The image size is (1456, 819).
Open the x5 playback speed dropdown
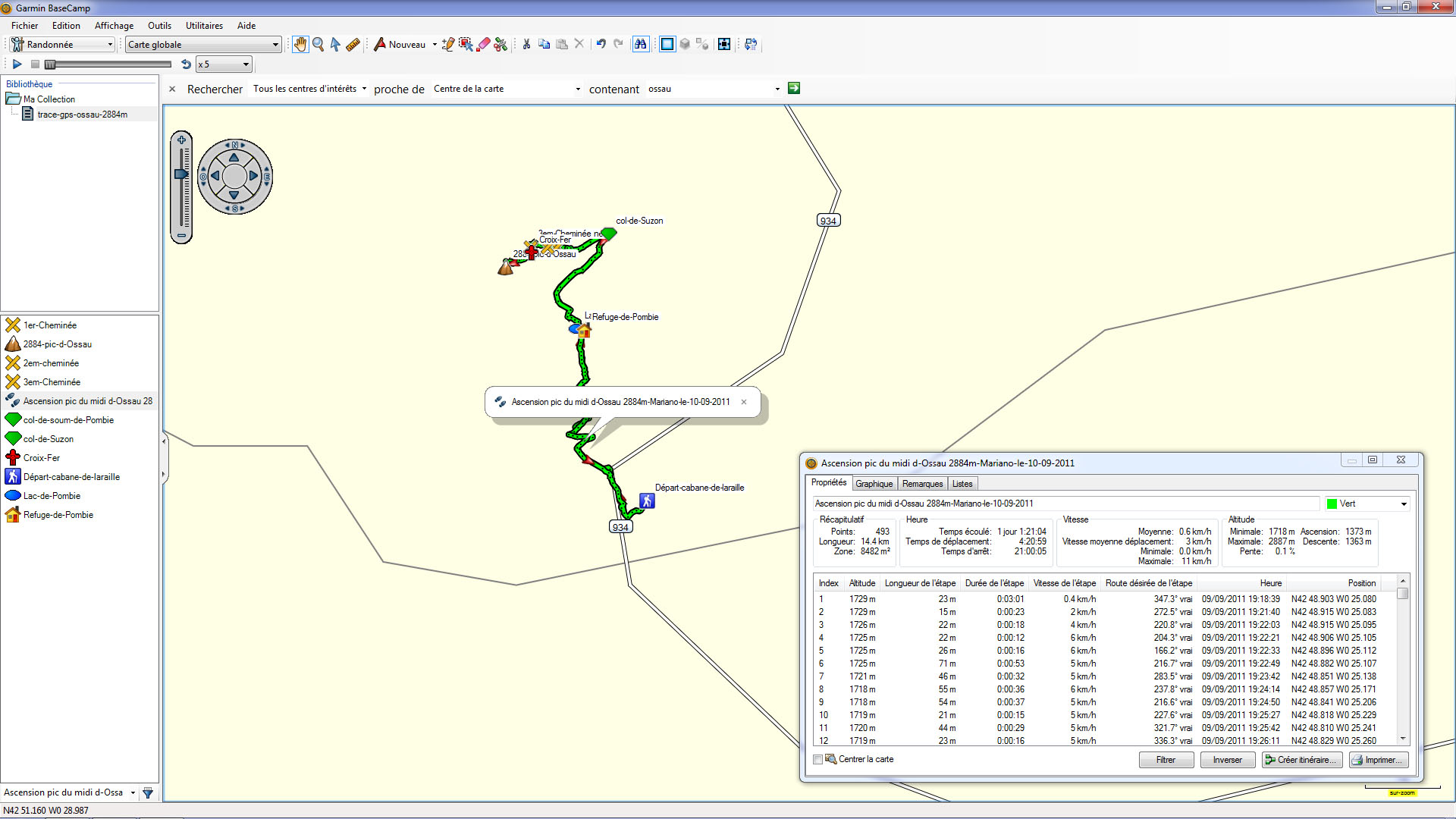(224, 64)
